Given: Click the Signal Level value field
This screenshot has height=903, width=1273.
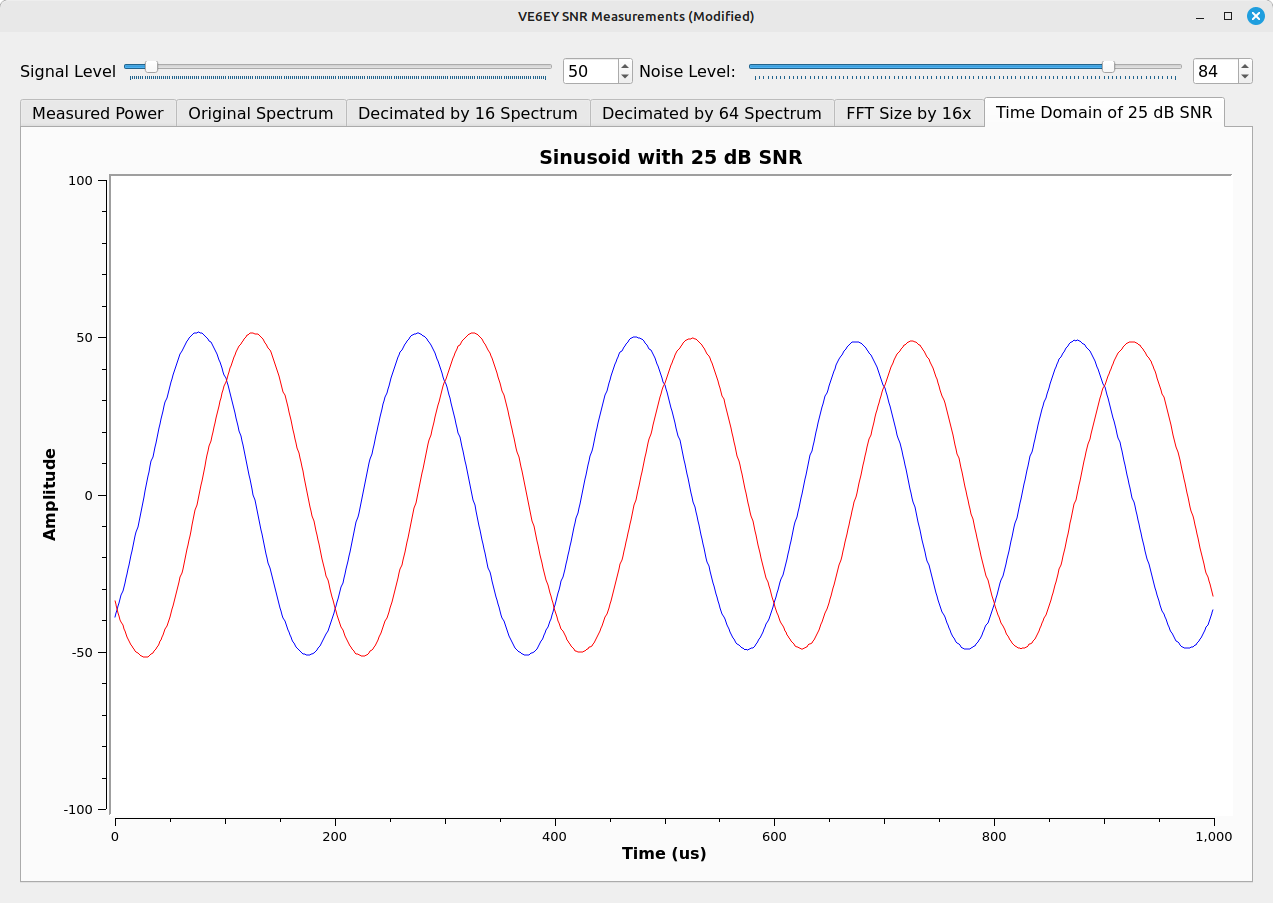Looking at the screenshot, I should point(589,71).
